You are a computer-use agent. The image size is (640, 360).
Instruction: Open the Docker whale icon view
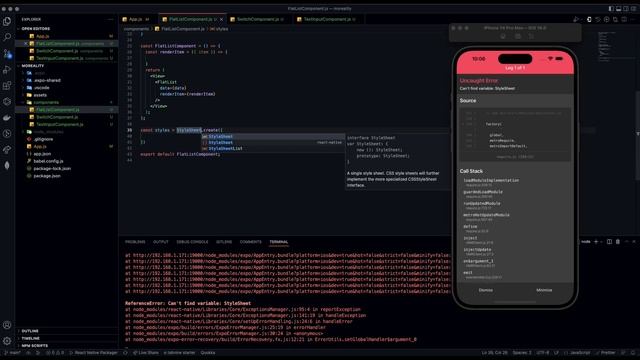pos(7,118)
